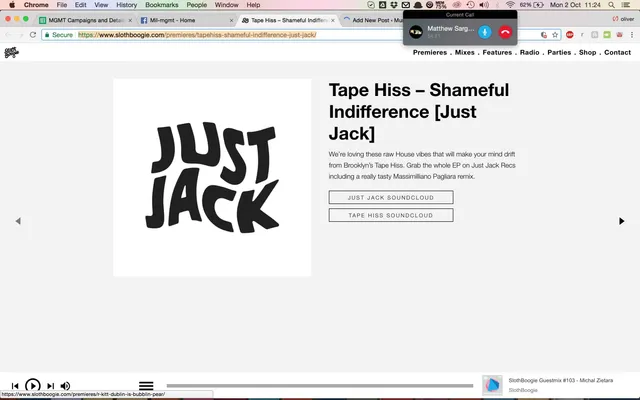
Task: Open the Bookmarks menu
Action: click(162, 5)
